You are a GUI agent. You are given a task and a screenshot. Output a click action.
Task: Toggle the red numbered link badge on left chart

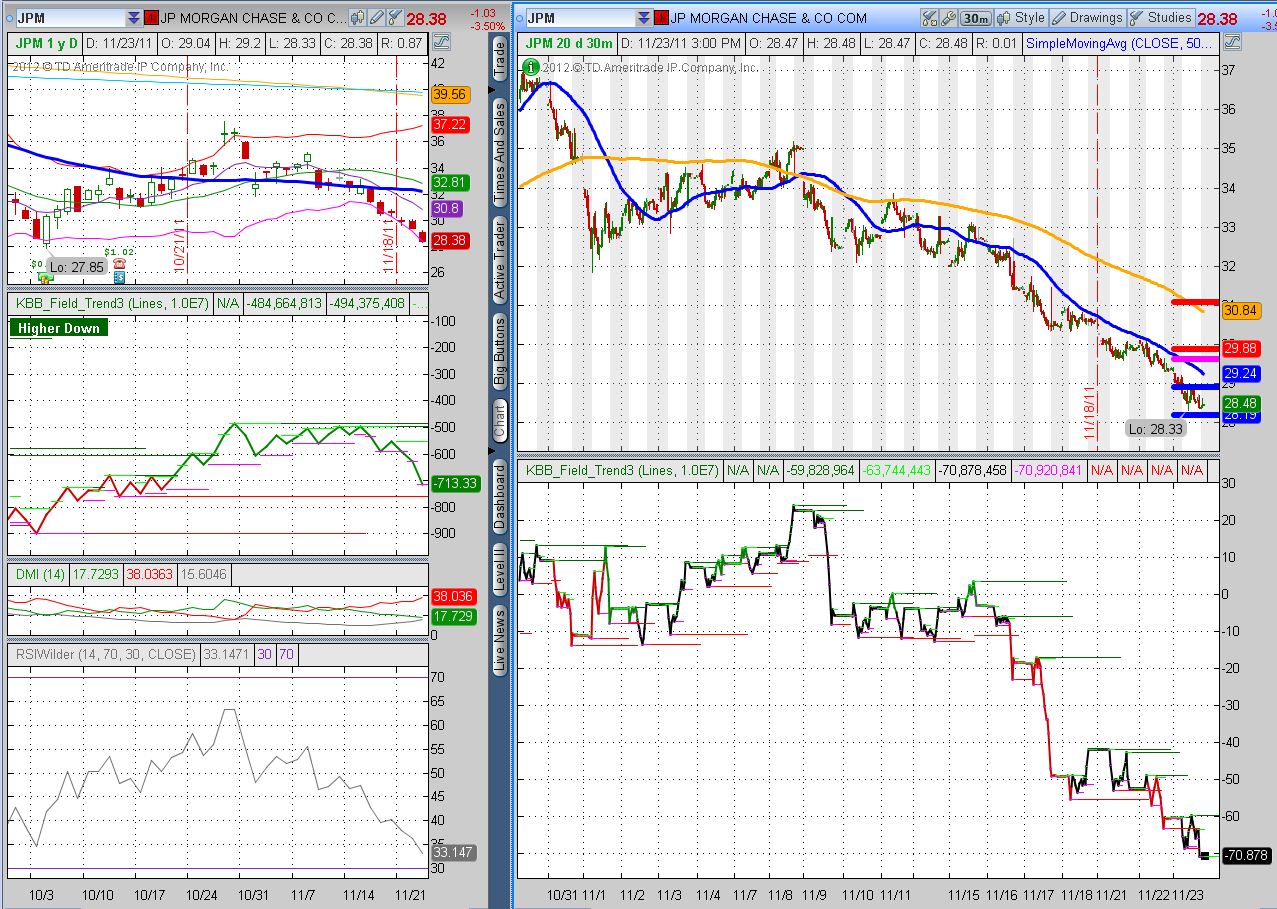pos(152,17)
